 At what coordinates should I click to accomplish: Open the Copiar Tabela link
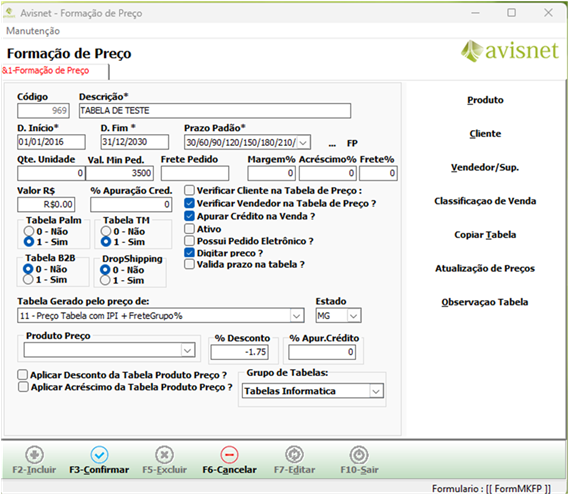485,234
